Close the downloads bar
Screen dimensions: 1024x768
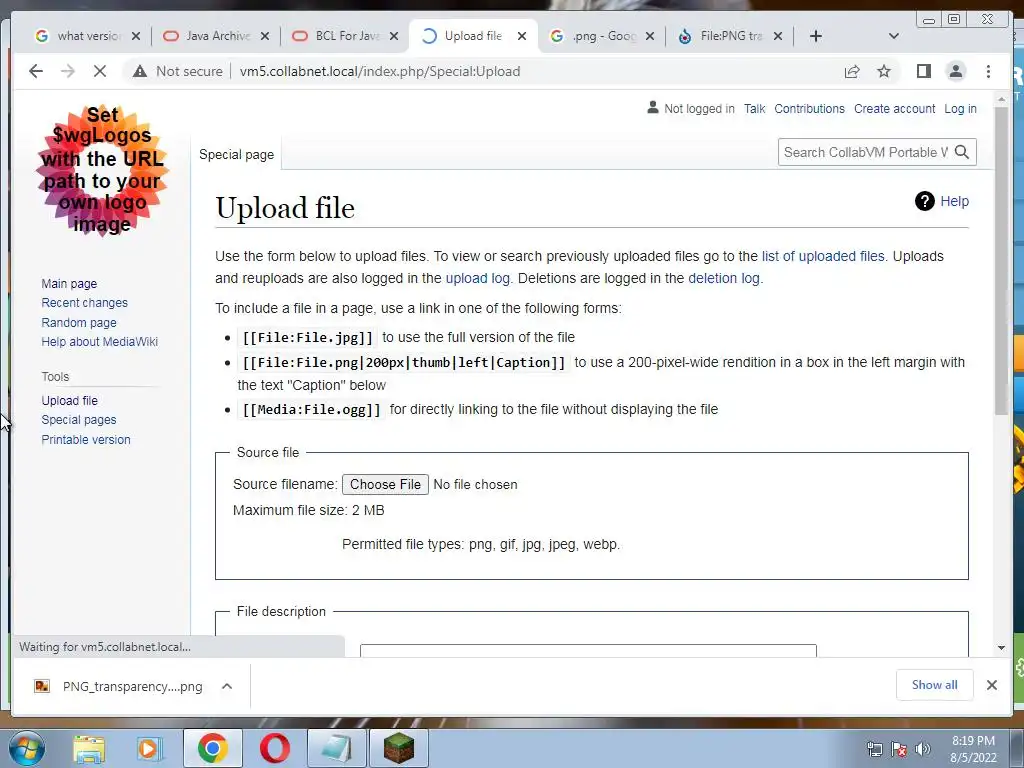pyautogui.click(x=991, y=685)
